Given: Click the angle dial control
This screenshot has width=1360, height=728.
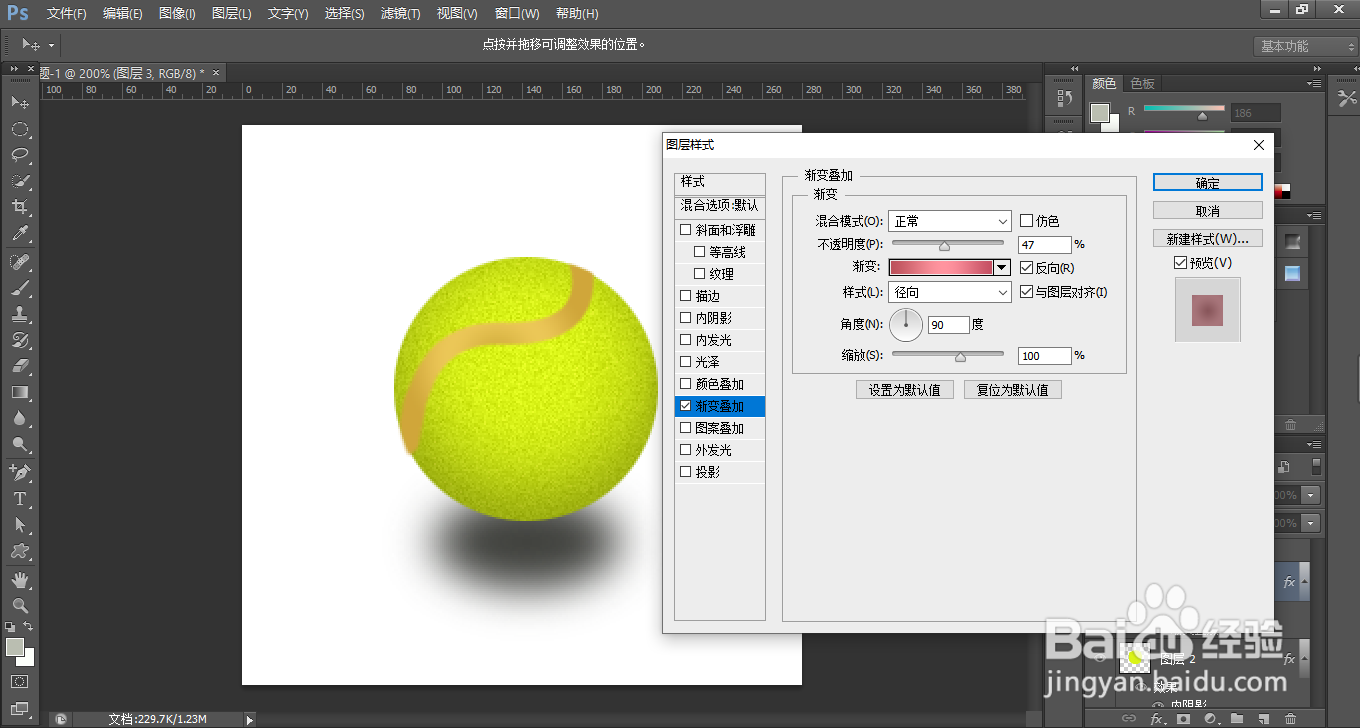Looking at the screenshot, I should (906, 324).
